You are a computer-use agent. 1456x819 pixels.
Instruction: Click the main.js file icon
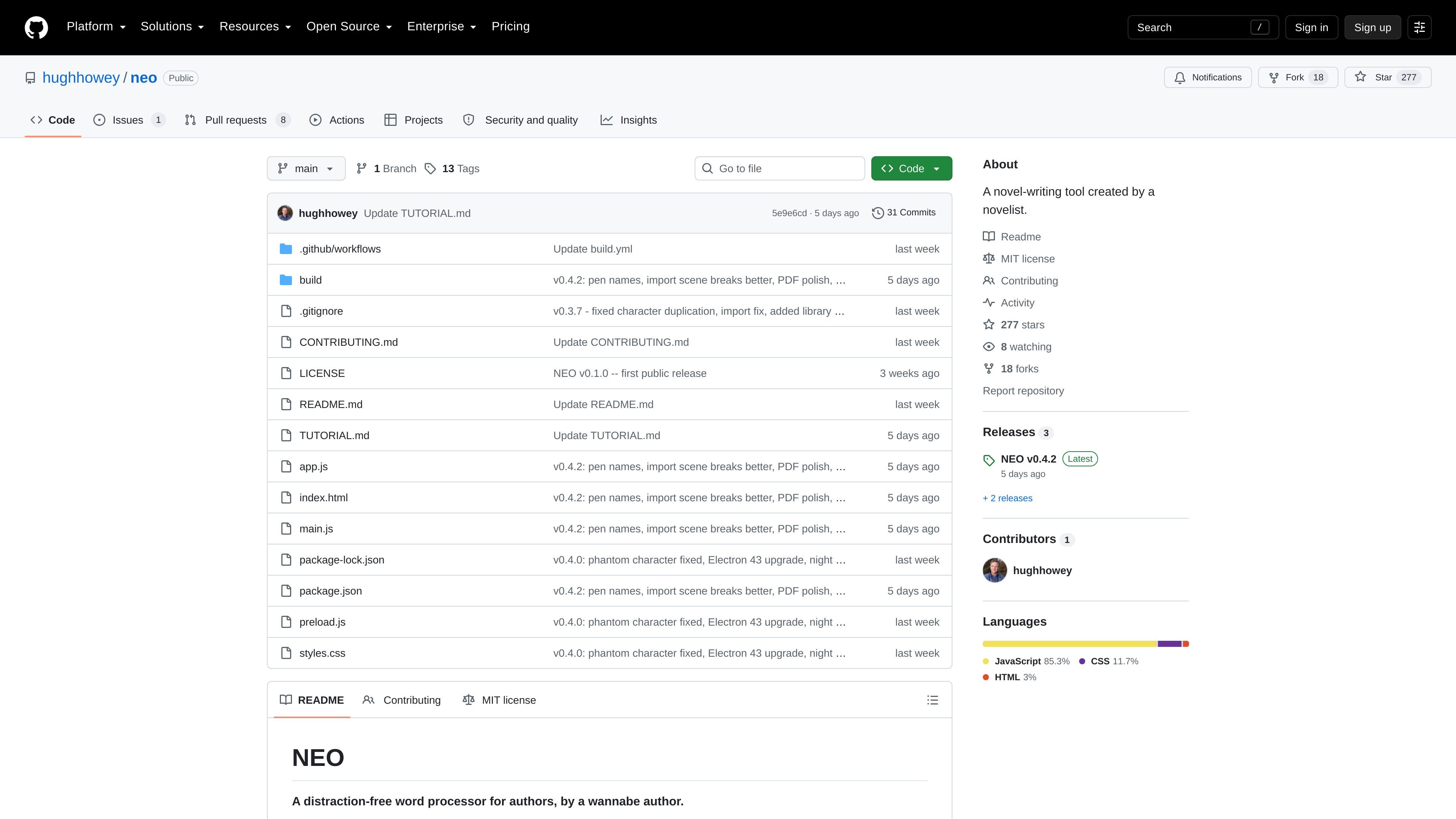[286, 529]
